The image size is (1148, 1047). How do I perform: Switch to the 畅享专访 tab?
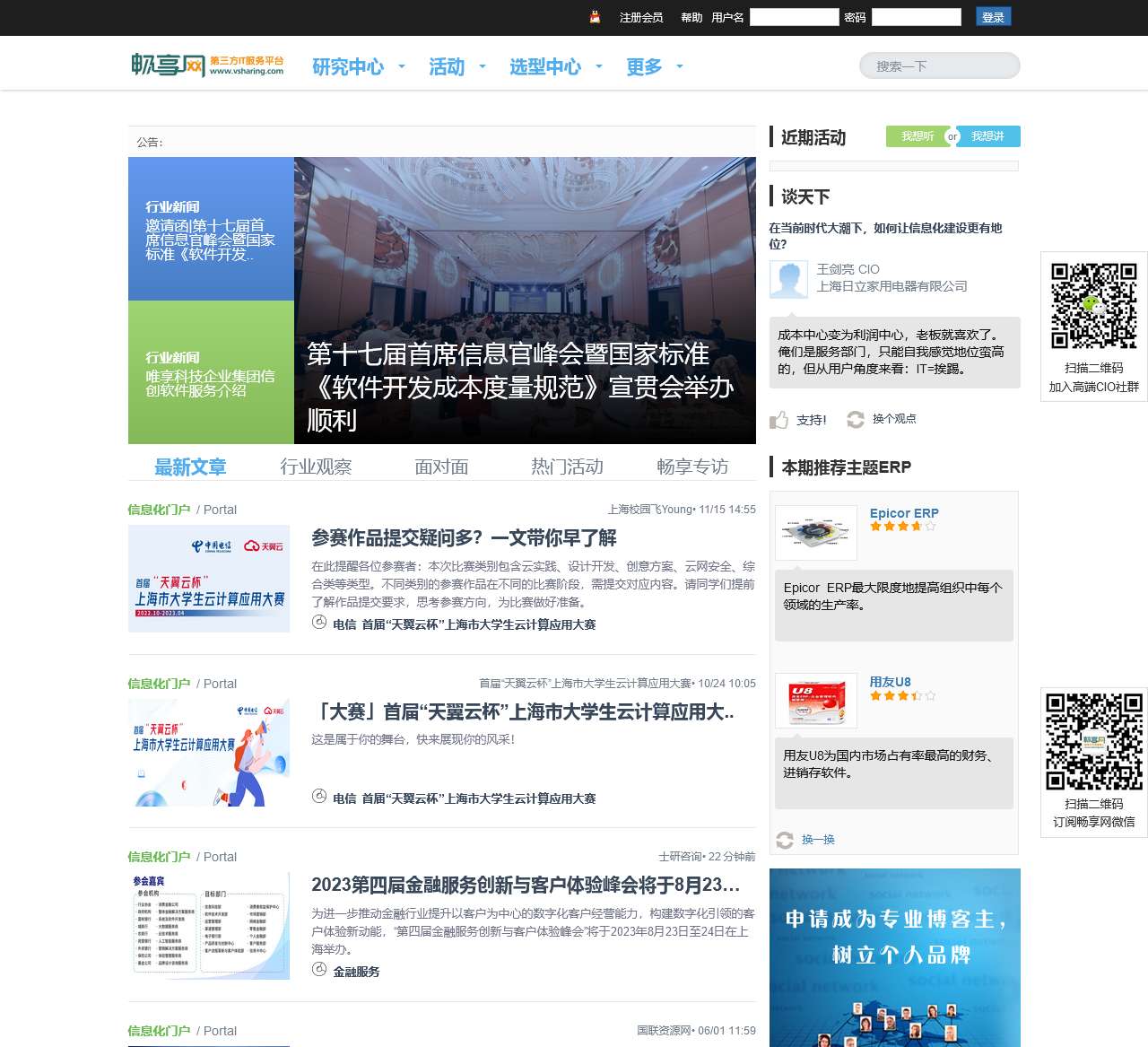[x=692, y=467]
